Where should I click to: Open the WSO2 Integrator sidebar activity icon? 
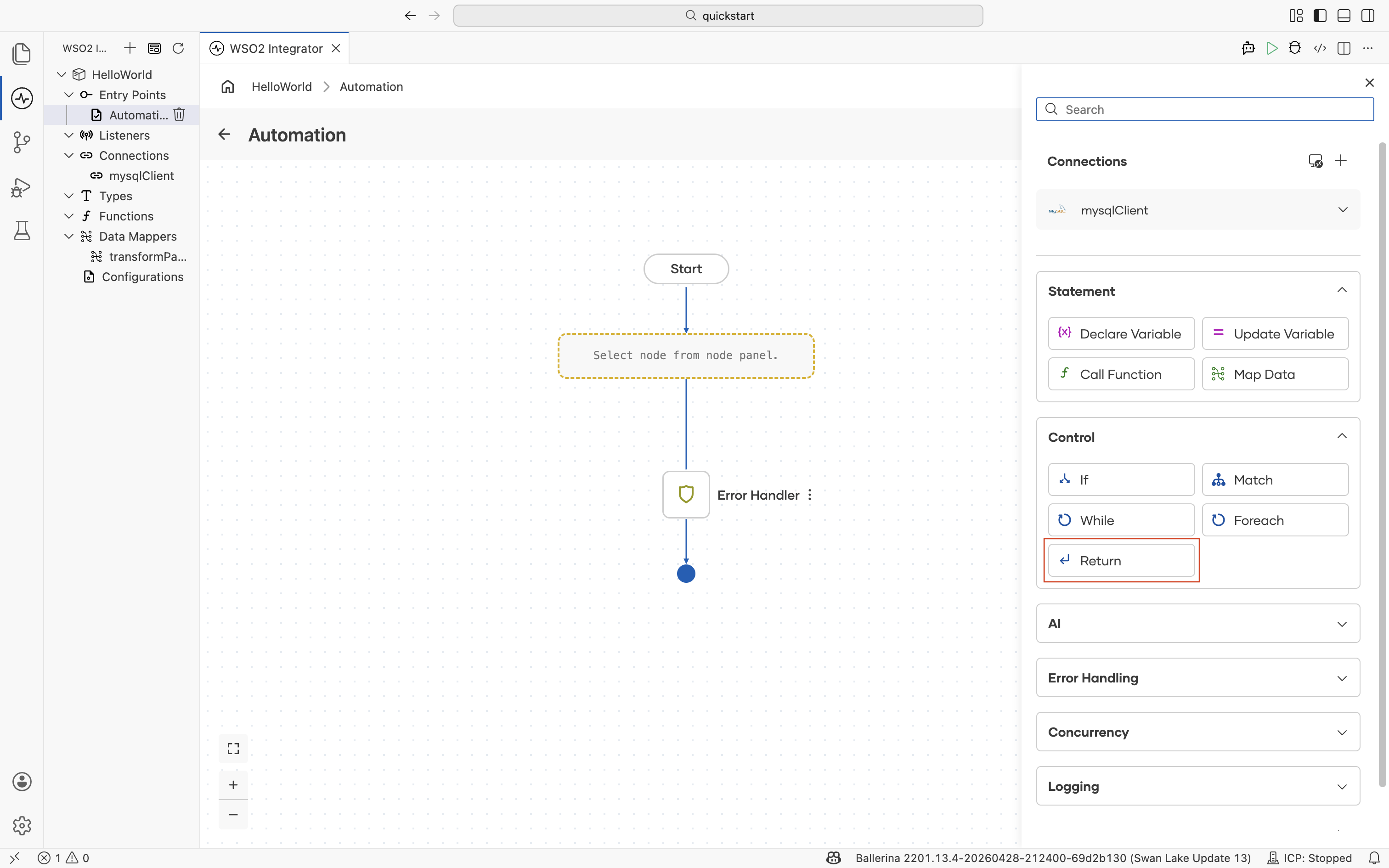(22, 98)
